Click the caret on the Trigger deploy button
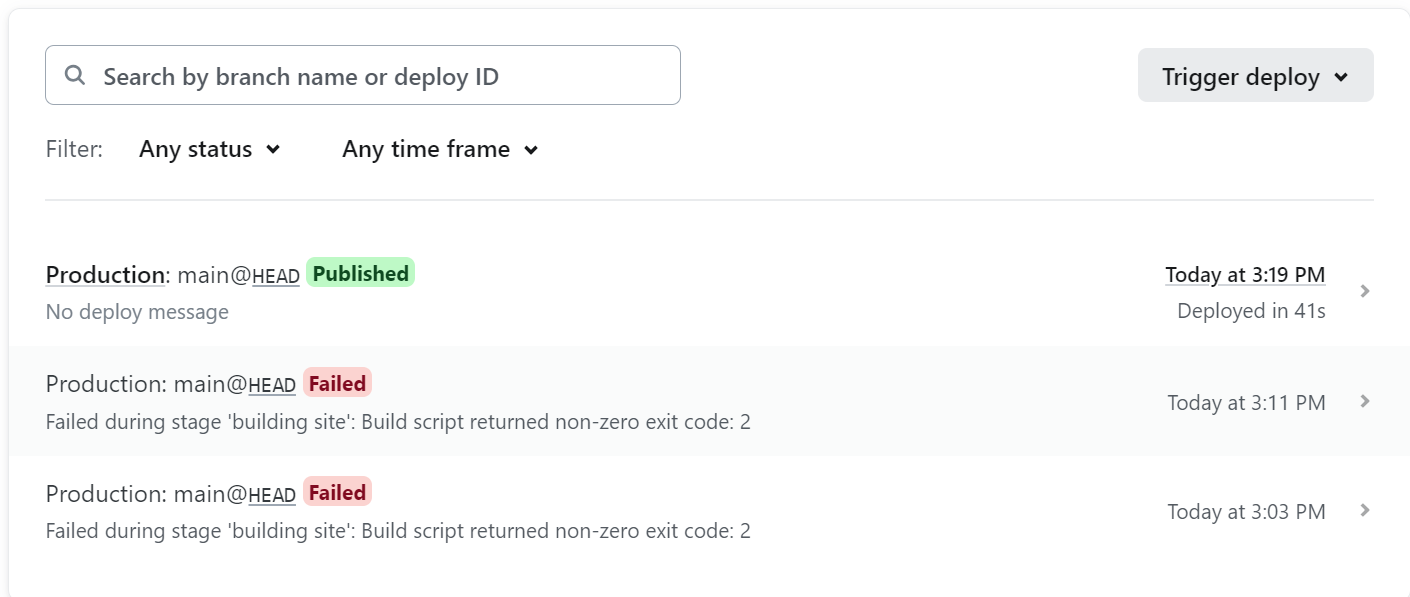 (x=1341, y=77)
